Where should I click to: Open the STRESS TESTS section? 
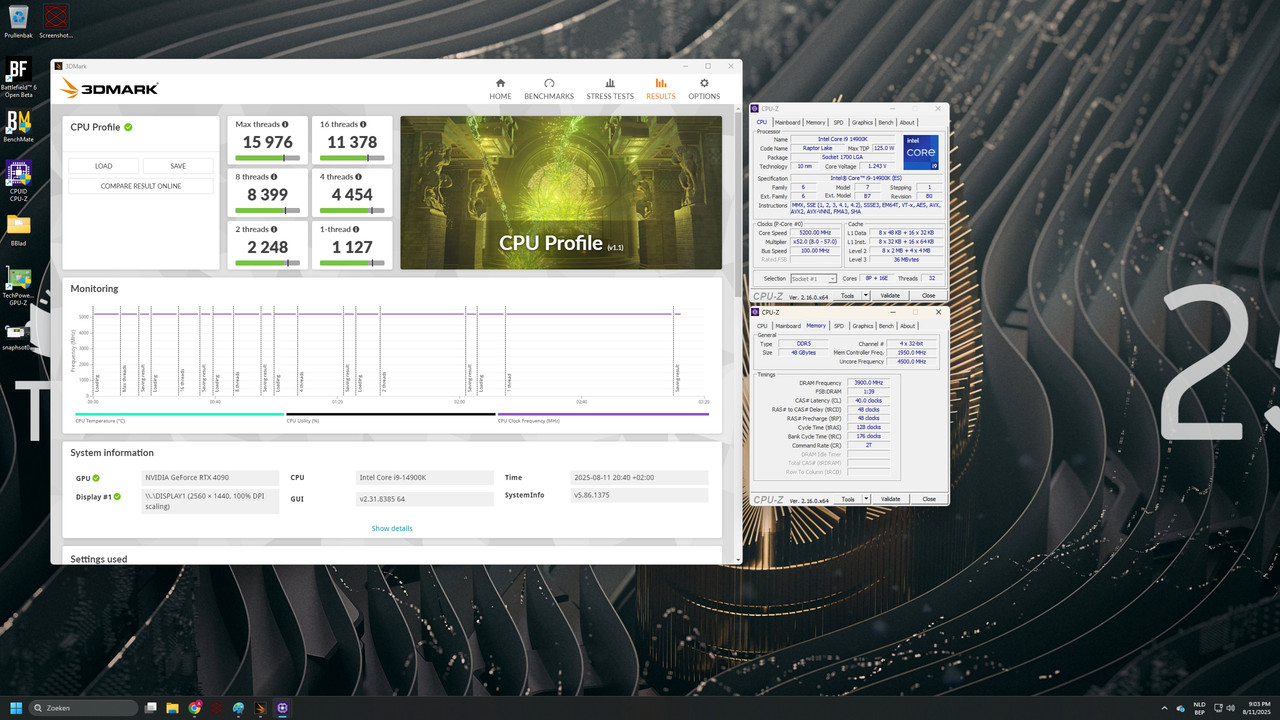tap(610, 89)
